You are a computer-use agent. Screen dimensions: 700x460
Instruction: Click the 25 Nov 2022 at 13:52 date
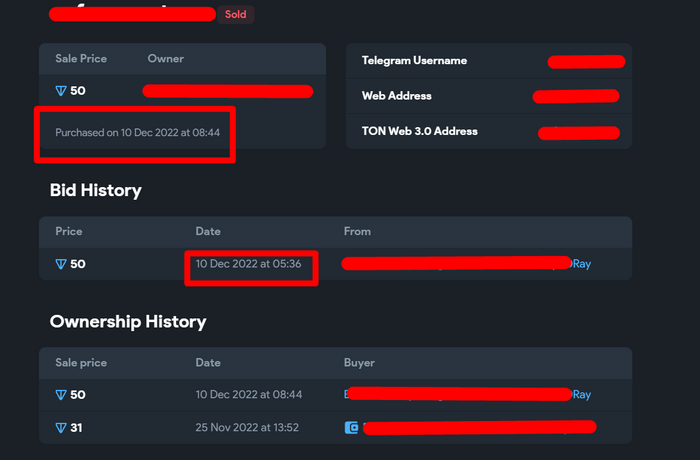coord(248,428)
